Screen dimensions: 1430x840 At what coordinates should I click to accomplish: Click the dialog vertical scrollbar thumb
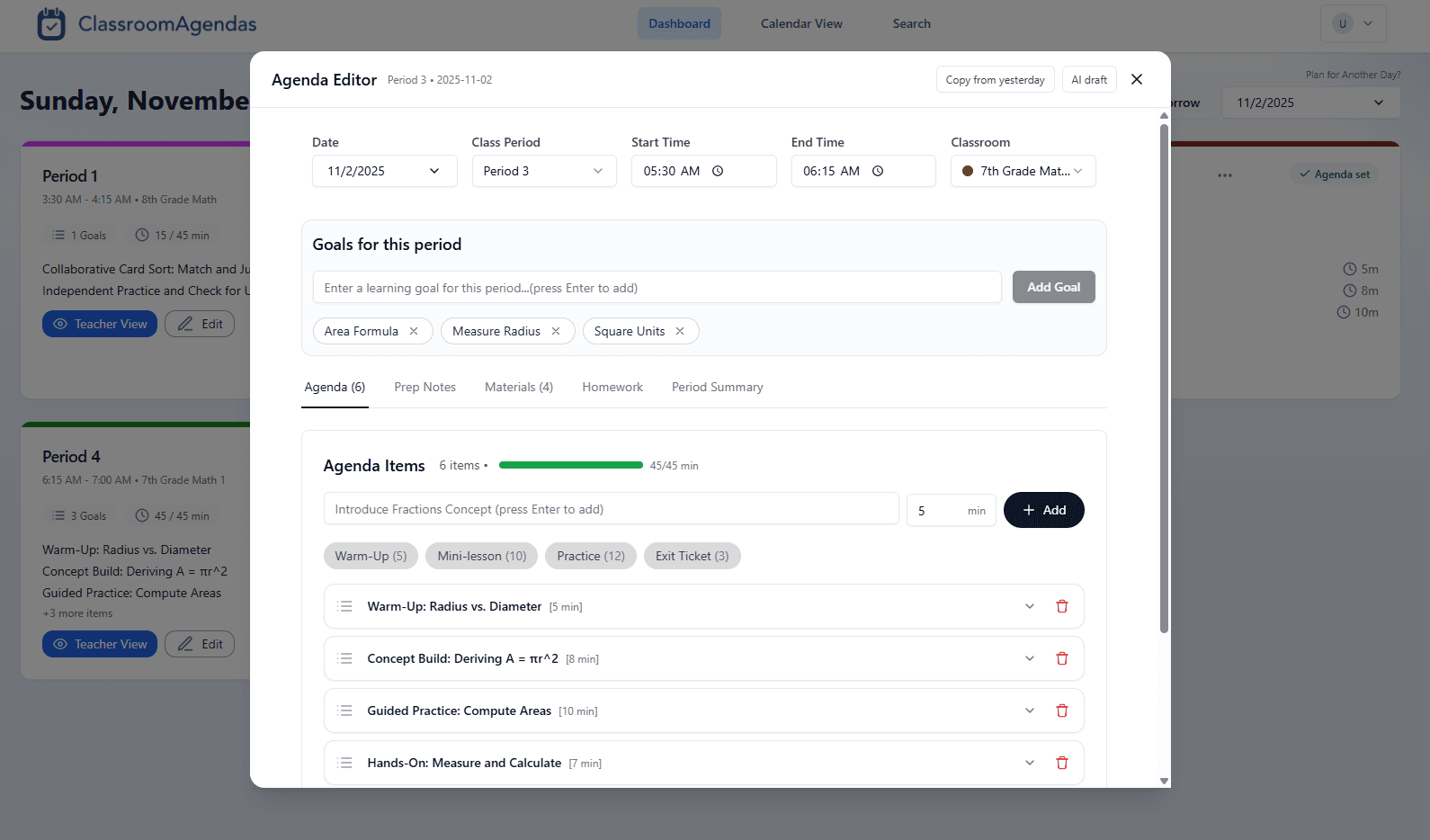tap(1164, 378)
